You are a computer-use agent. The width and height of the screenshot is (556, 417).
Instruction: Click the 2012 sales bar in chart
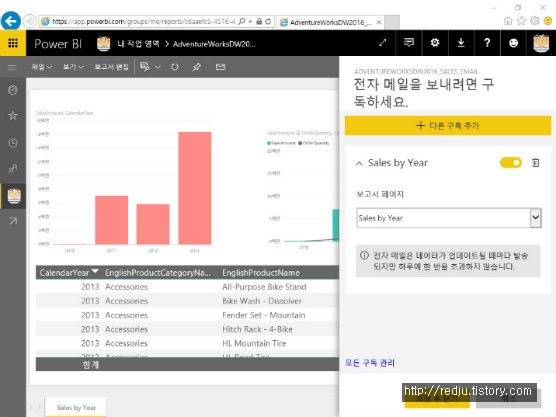(153, 224)
